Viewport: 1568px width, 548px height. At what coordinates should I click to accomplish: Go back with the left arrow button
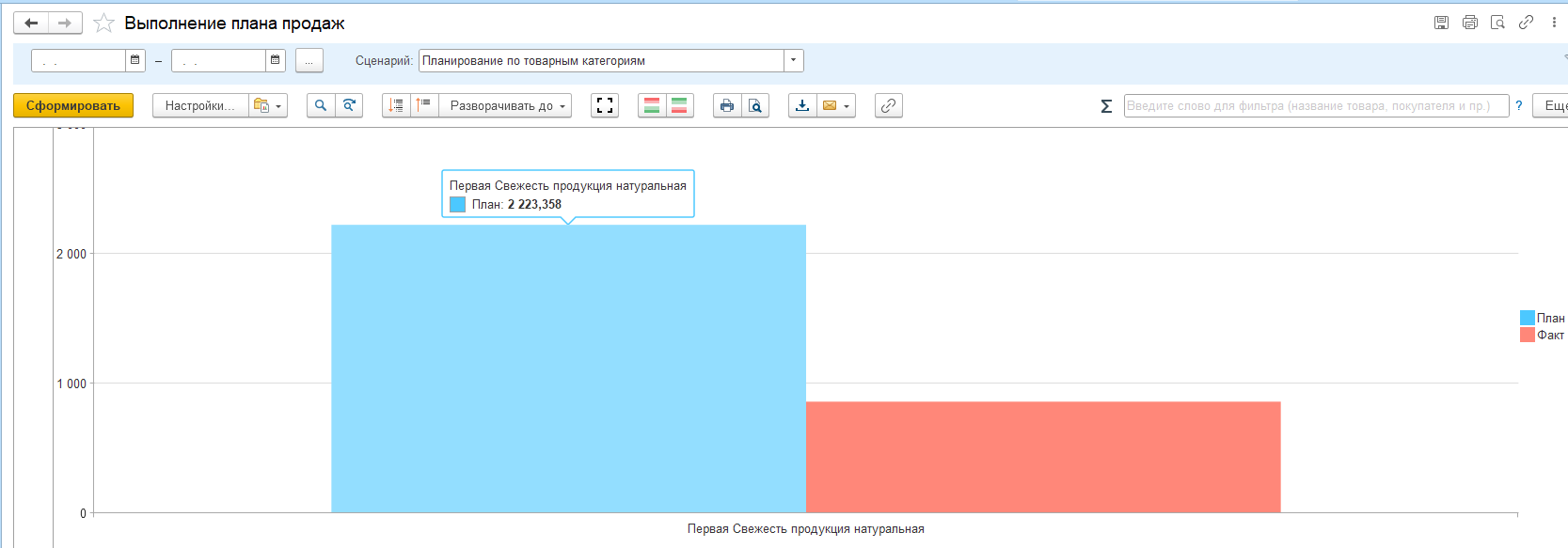[x=31, y=23]
